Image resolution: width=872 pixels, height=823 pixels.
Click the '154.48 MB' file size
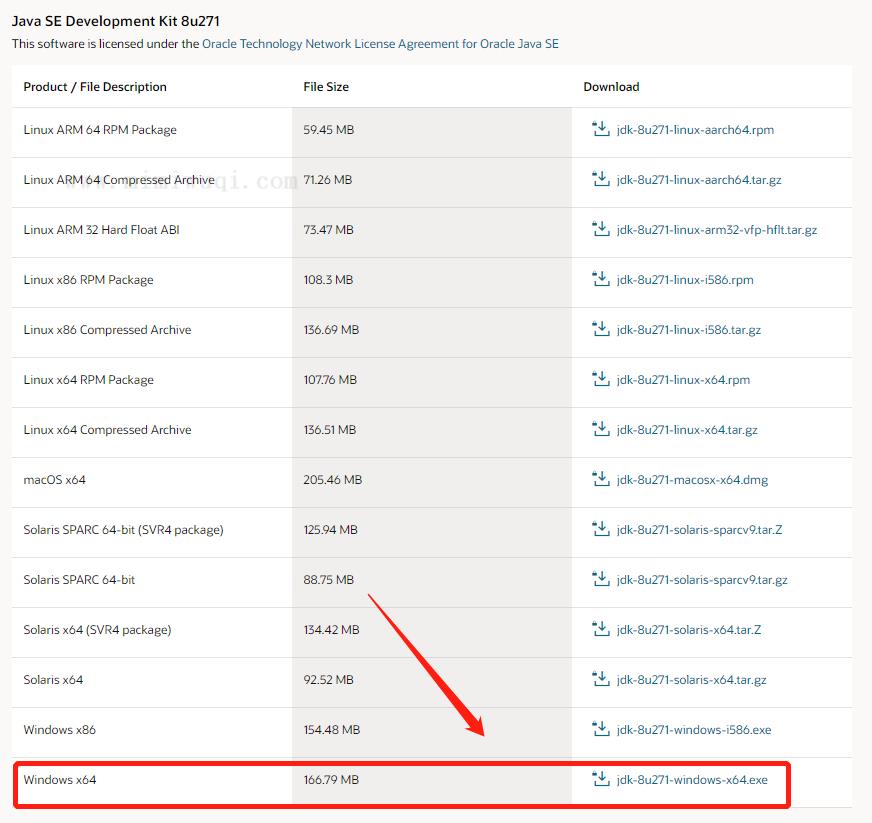pos(332,730)
